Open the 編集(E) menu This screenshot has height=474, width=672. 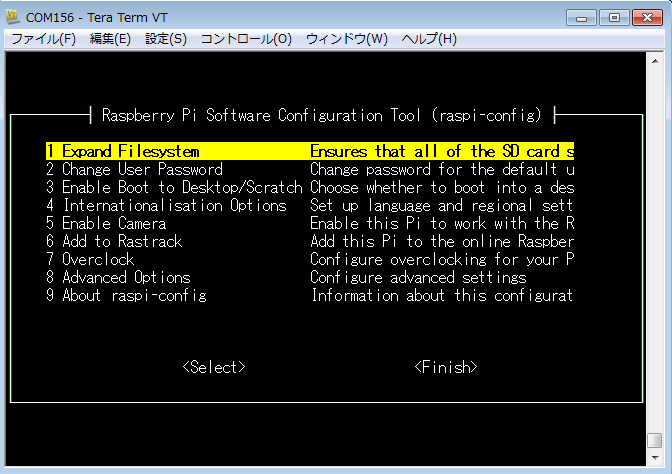coord(110,39)
